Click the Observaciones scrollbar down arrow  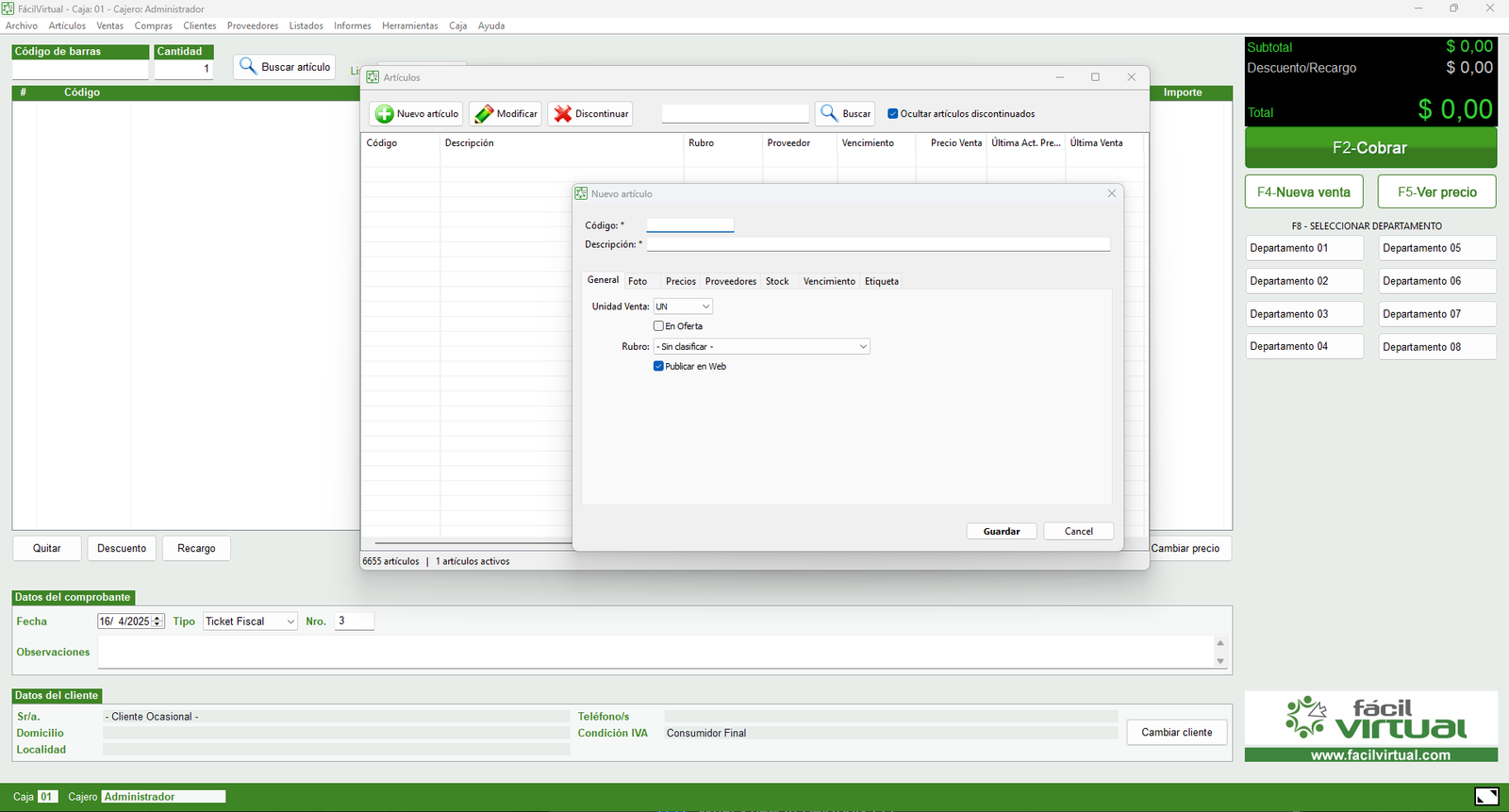(1220, 661)
